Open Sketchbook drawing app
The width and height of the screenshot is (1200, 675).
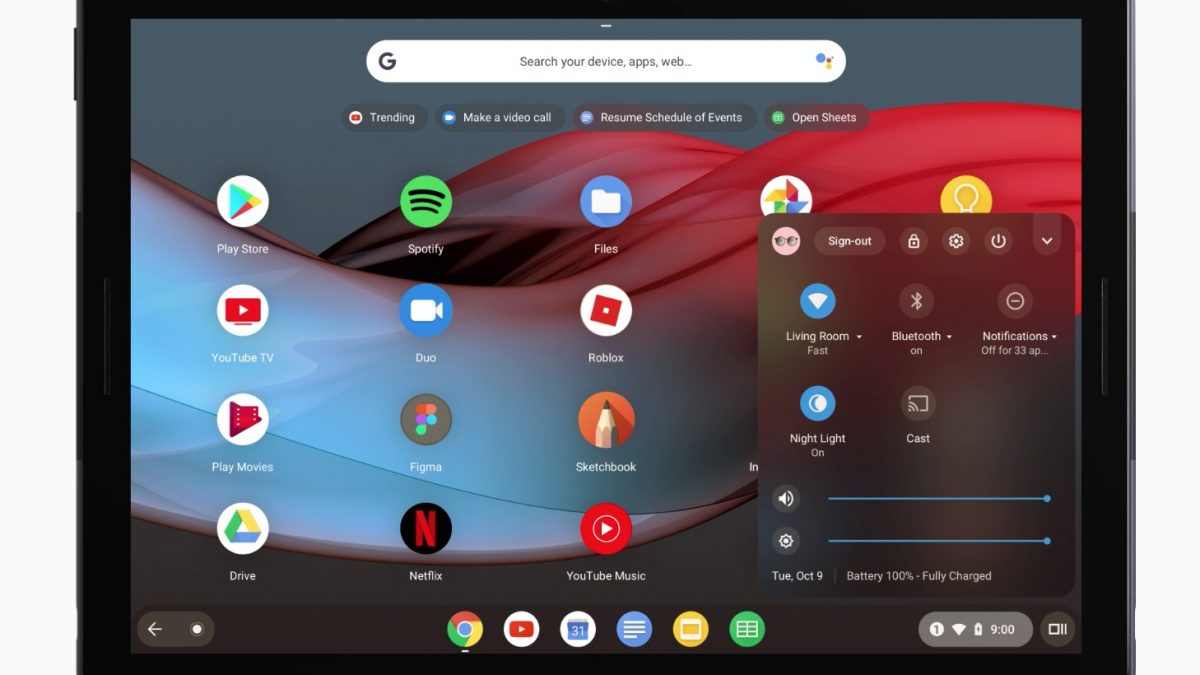tap(605, 420)
